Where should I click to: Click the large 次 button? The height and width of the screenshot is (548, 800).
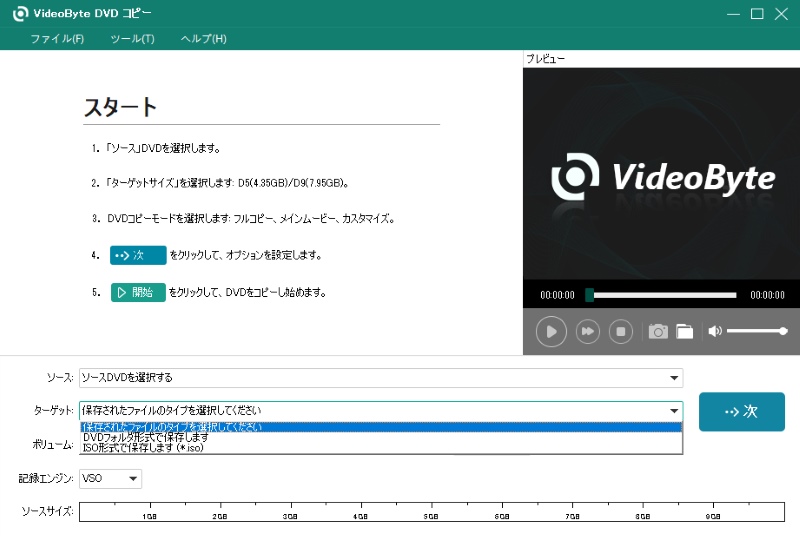[741, 411]
